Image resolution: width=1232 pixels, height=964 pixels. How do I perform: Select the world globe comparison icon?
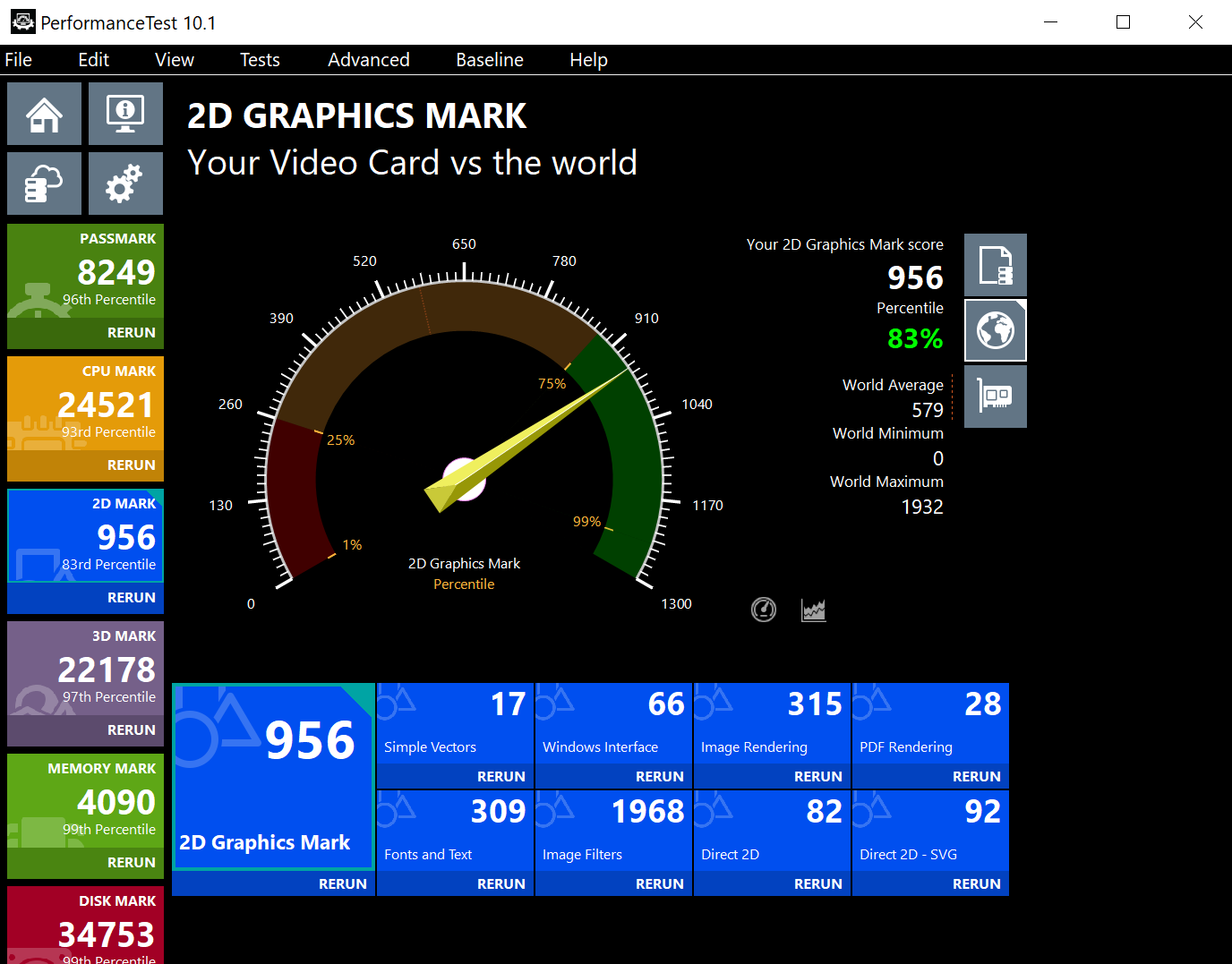(995, 330)
